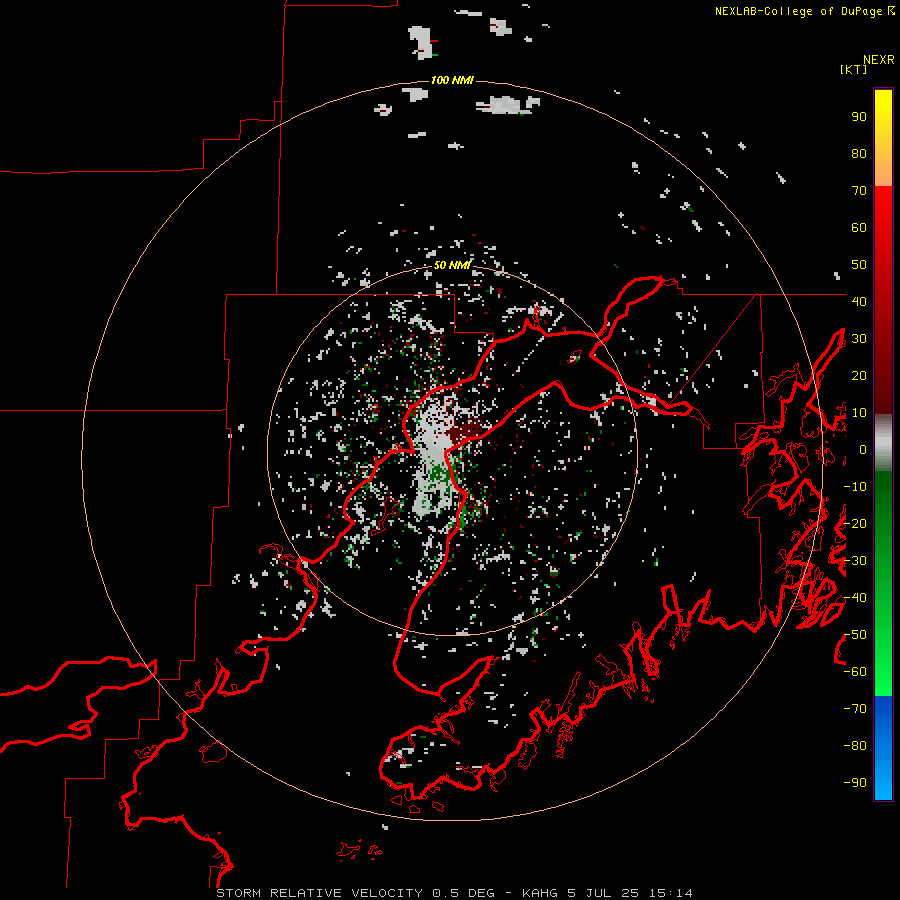Click the -30 knot scale value
900x900 pixels.
click(x=855, y=561)
